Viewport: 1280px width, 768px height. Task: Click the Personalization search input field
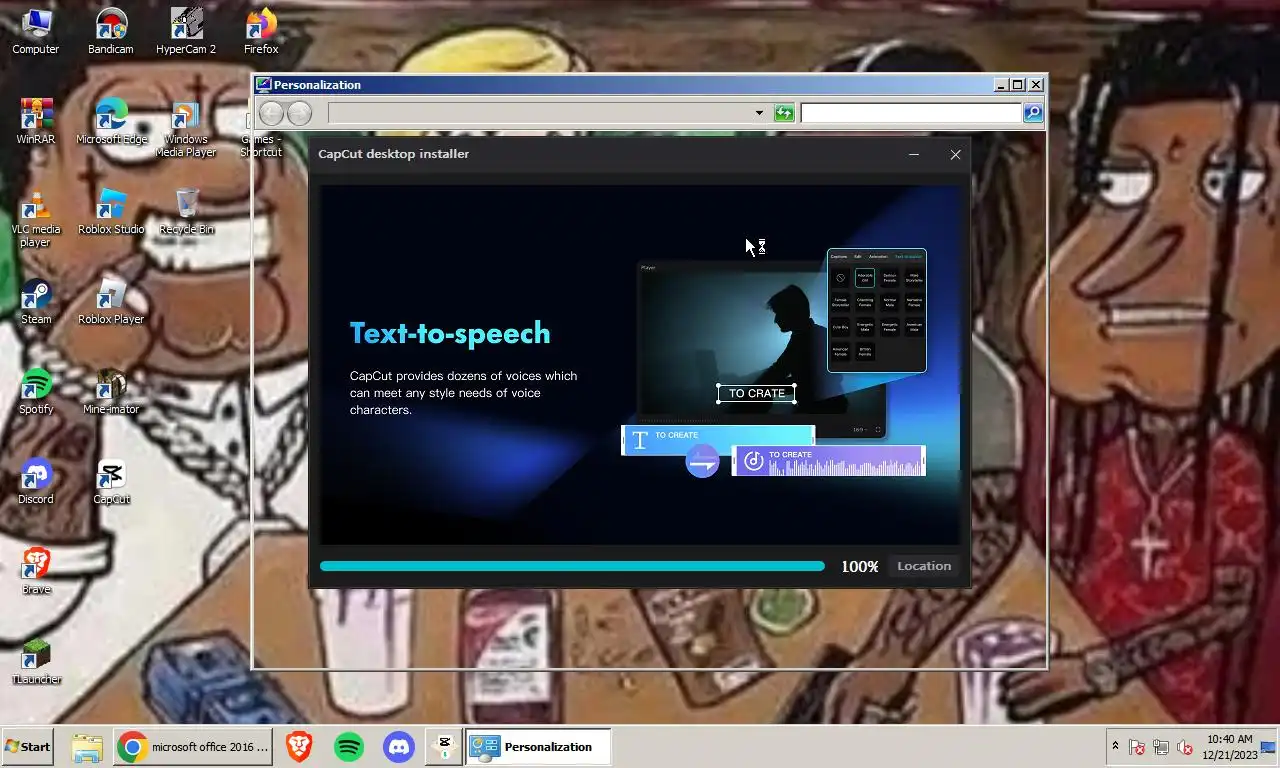(x=911, y=113)
